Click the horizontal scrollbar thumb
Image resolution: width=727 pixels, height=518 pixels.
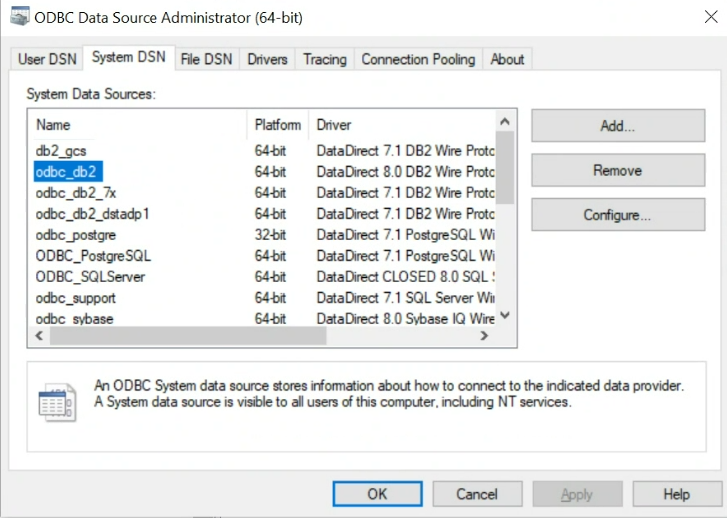[x=188, y=335]
